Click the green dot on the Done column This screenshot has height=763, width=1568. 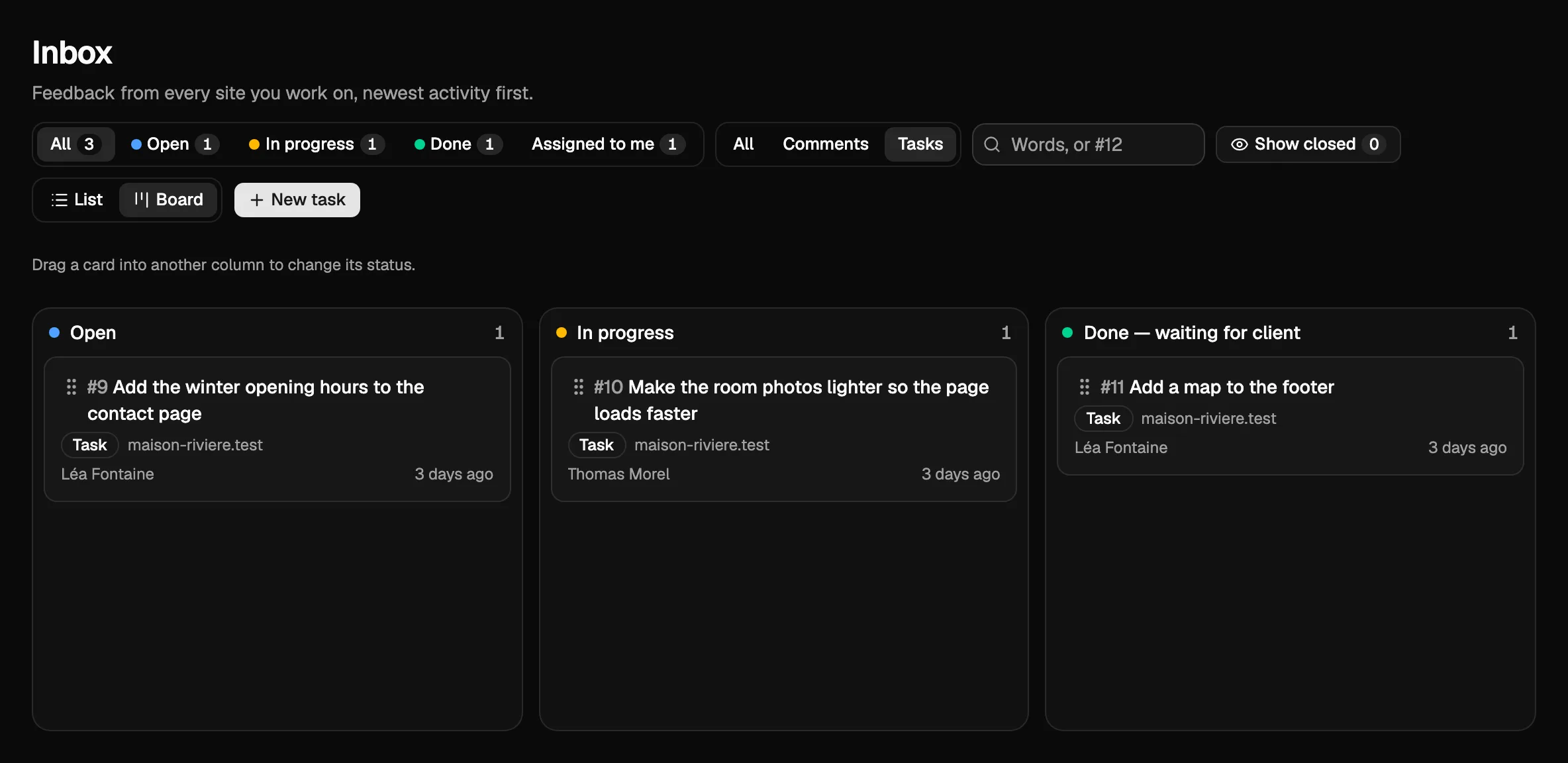(x=1067, y=332)
